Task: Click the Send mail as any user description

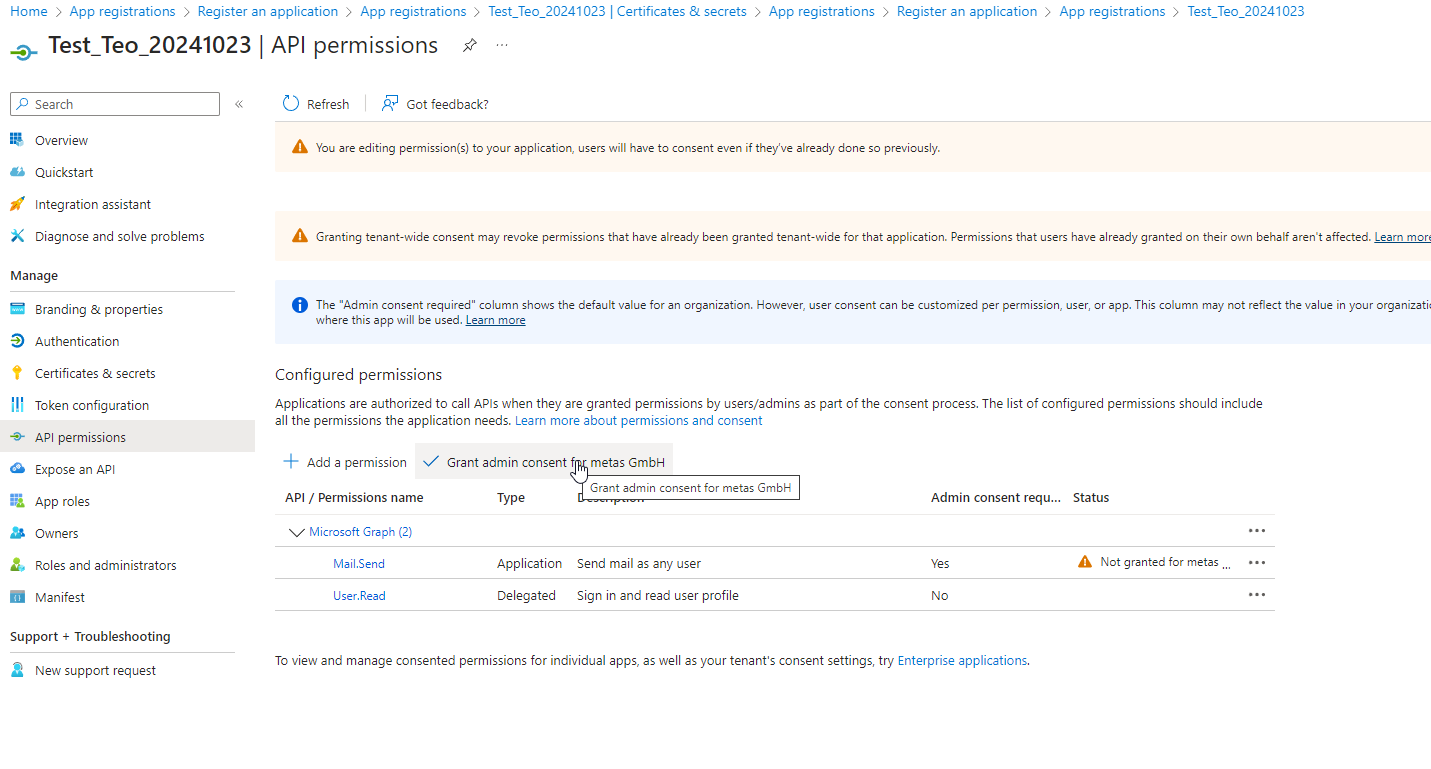Action: click(639, 564)
